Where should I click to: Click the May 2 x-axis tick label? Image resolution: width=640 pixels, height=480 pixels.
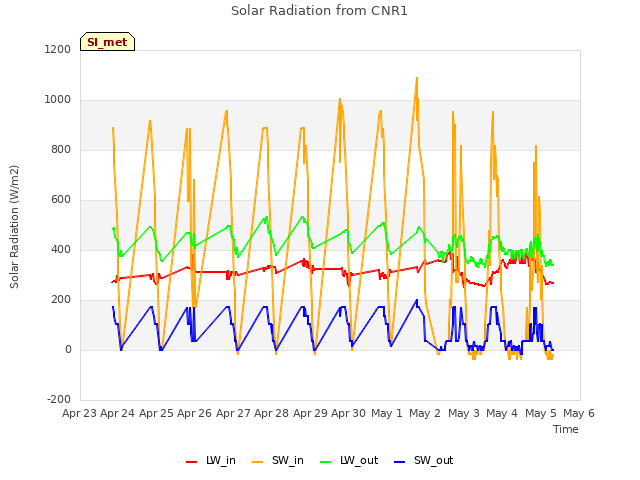[425, 413]
